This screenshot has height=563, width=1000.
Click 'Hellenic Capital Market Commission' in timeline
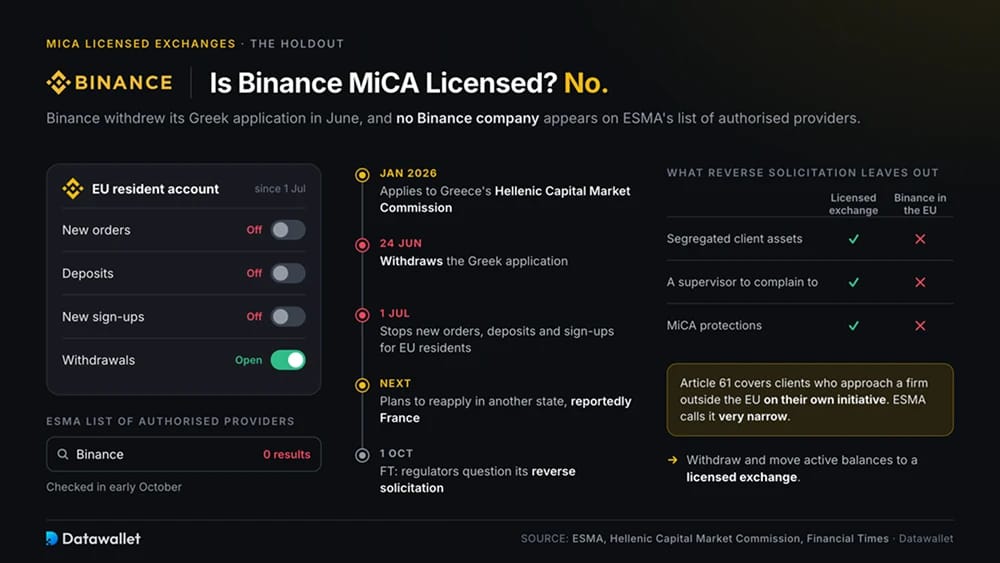(x=504, y=199)
